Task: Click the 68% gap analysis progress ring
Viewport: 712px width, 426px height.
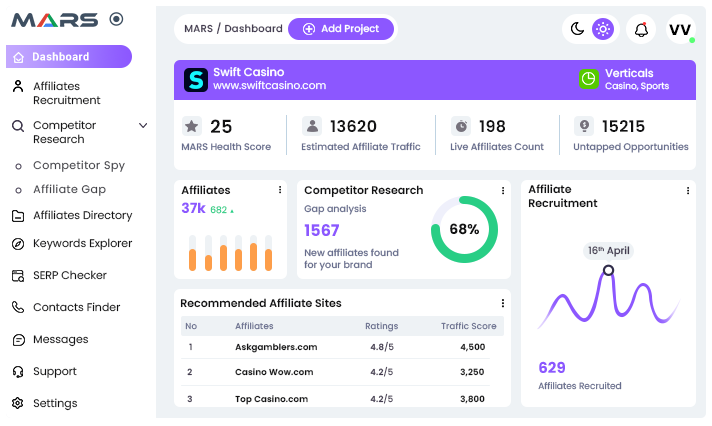Action: point(464,229)
